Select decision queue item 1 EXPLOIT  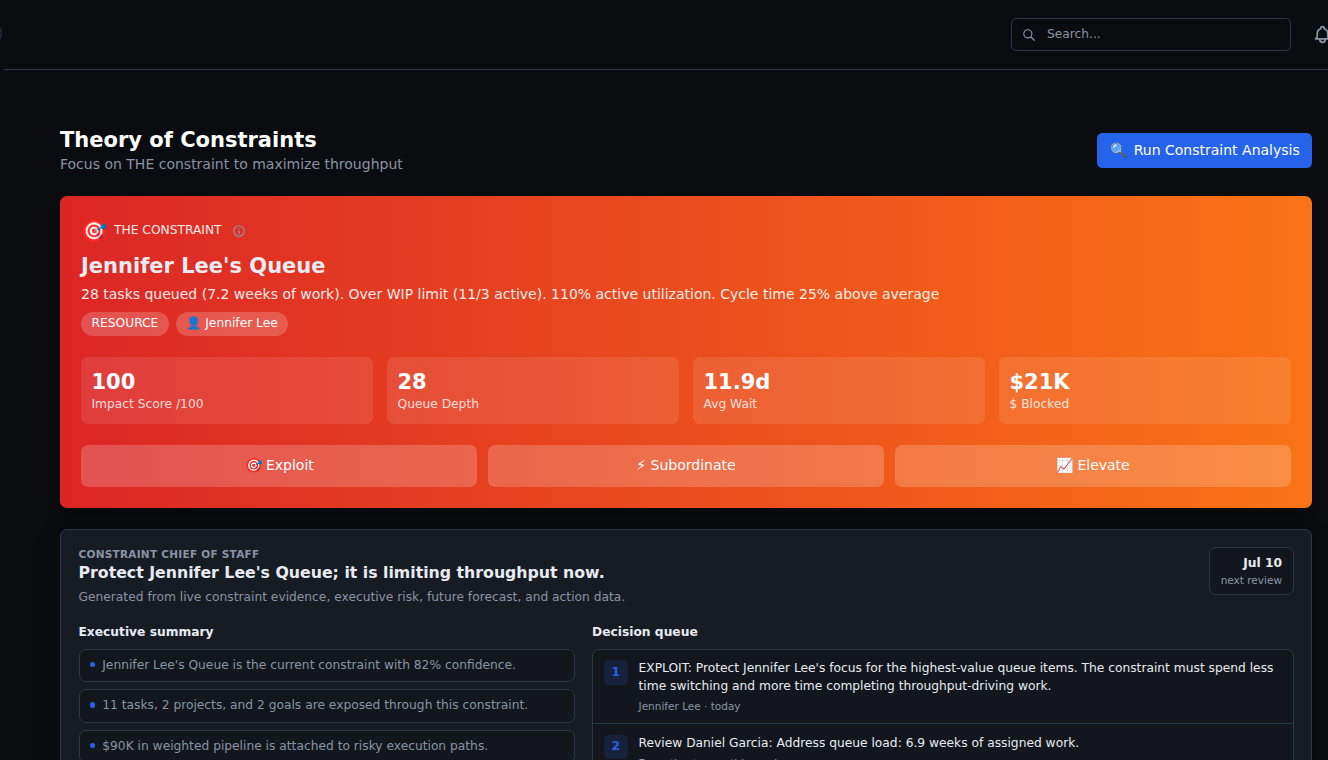[x=943, y=686]
